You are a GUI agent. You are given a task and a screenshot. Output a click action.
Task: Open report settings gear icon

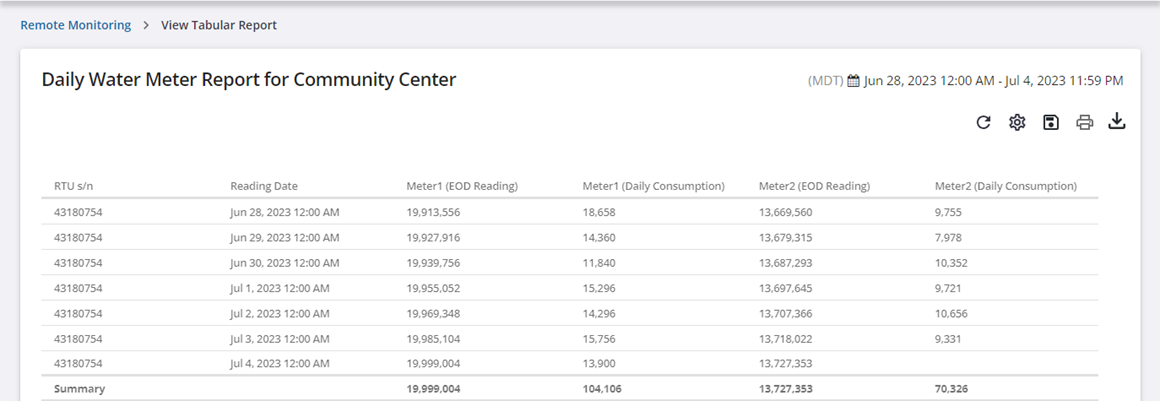pos(1017,122)
